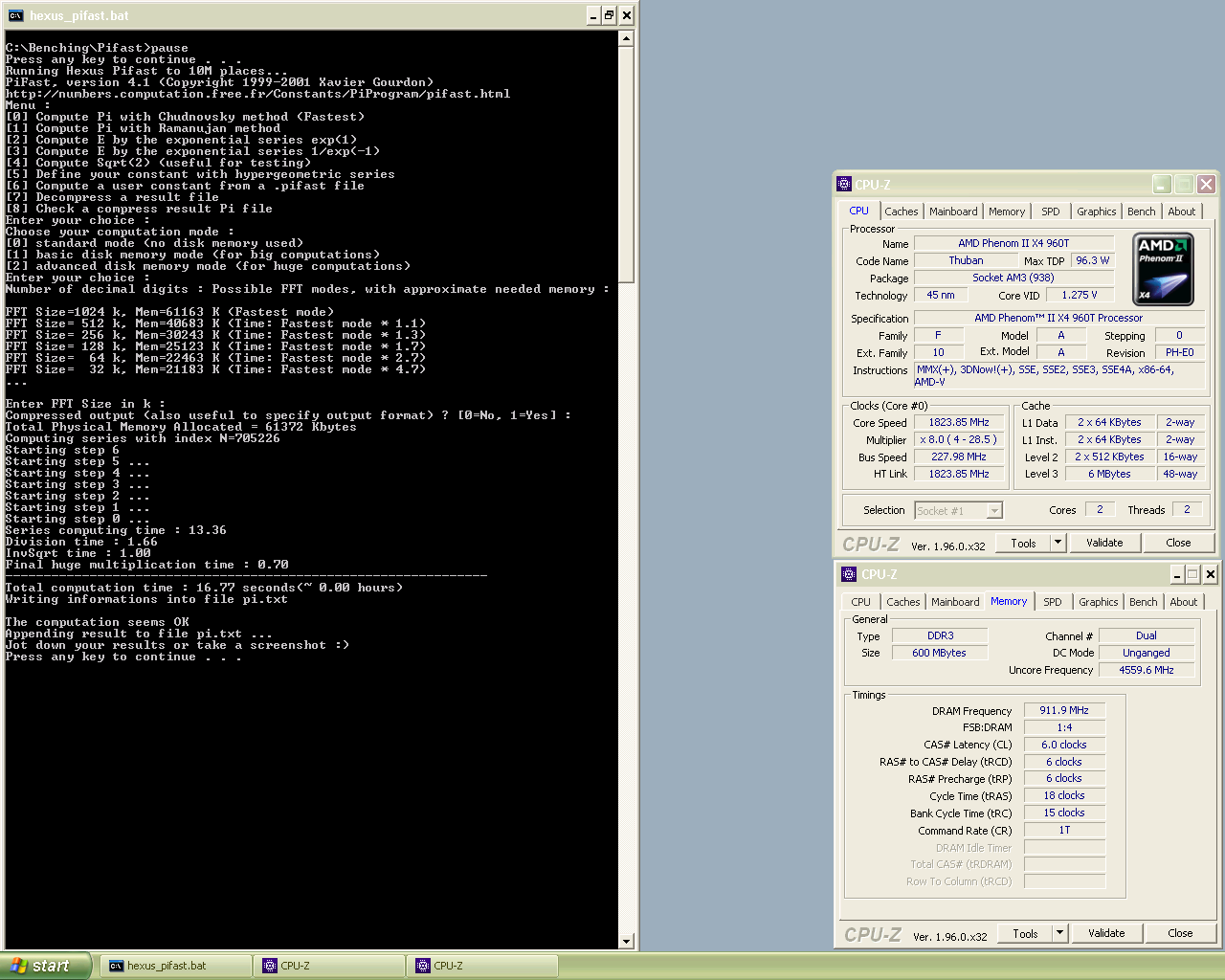Select CPU tab in top CPU-Z
The image size is (1225, 980).
point(859,211)
